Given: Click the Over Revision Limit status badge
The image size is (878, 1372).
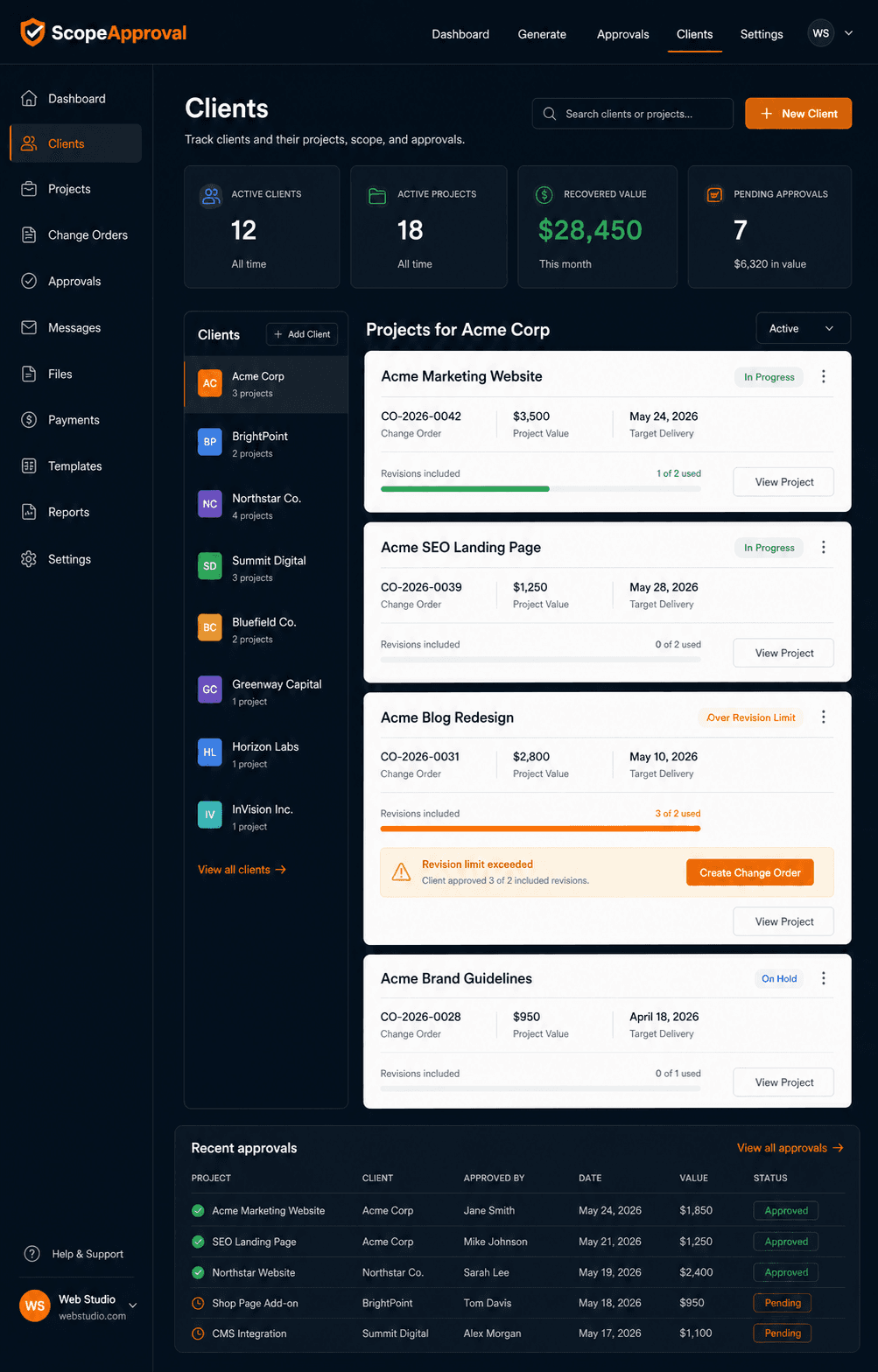Looking at the screenshot, I should (x=751, y=717).
